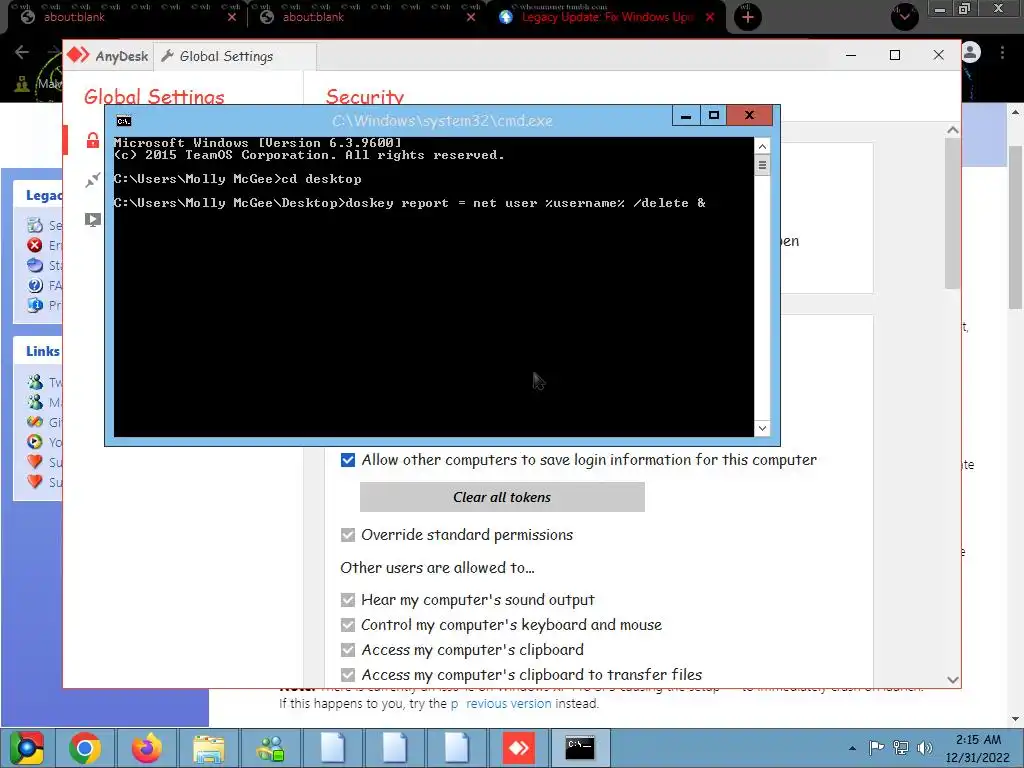Click the red X icon in Legacy Update sidebar
1024x768 pixels.
35,245
